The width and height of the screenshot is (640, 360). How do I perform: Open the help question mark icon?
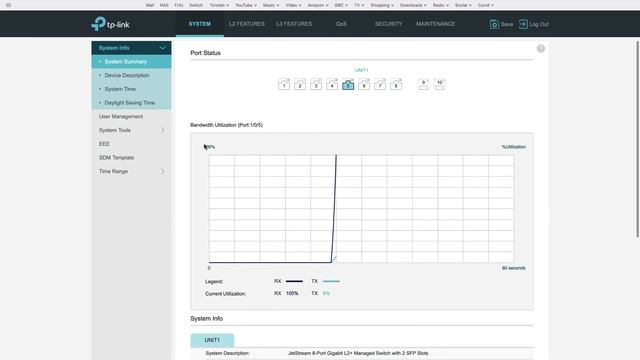540,49
